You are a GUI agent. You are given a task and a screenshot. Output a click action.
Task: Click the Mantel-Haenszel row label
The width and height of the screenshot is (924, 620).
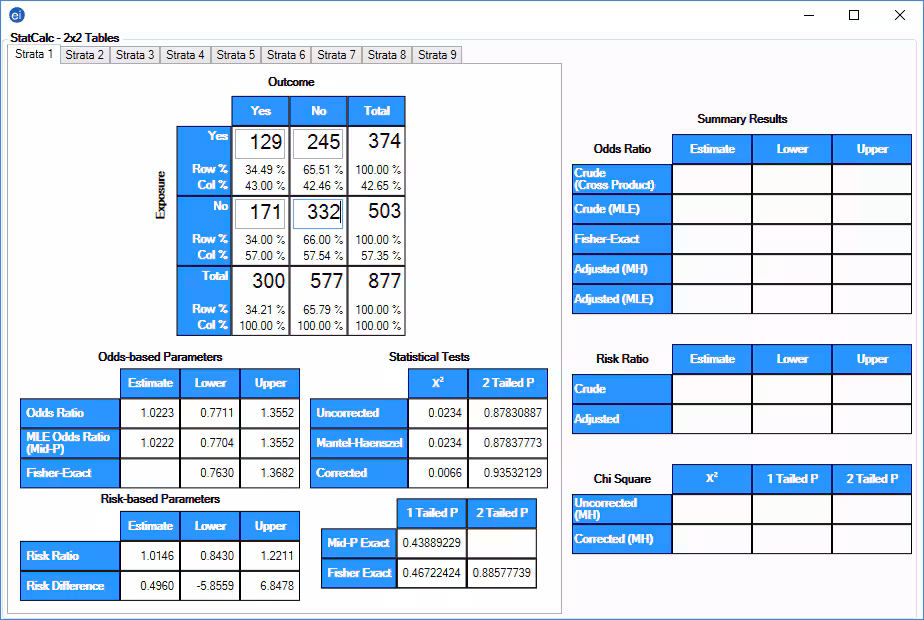point(359,443)
